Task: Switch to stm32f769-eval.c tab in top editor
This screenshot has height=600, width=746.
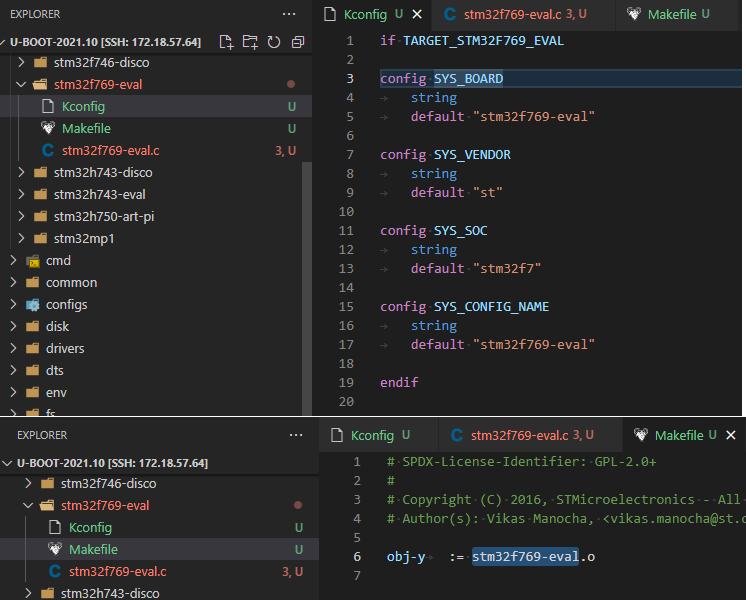Action: coord(525,14)
